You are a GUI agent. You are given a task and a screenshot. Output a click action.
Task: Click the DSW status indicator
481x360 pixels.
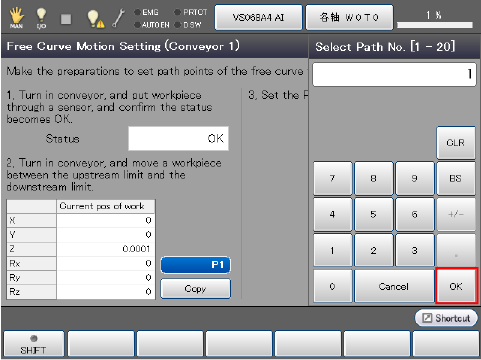[x=188, y=25]
